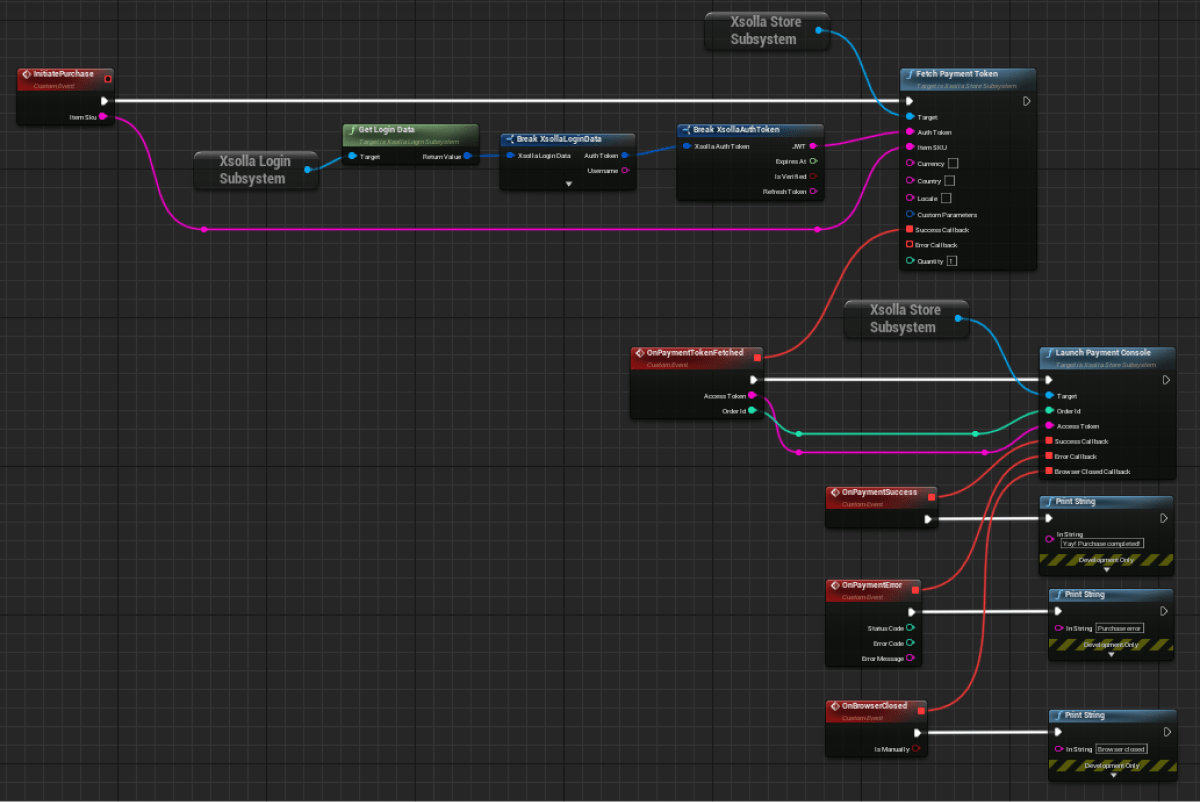Click the Fetch Payment Token exec output pin
1200x802 pixels.
pos(1027,101)
